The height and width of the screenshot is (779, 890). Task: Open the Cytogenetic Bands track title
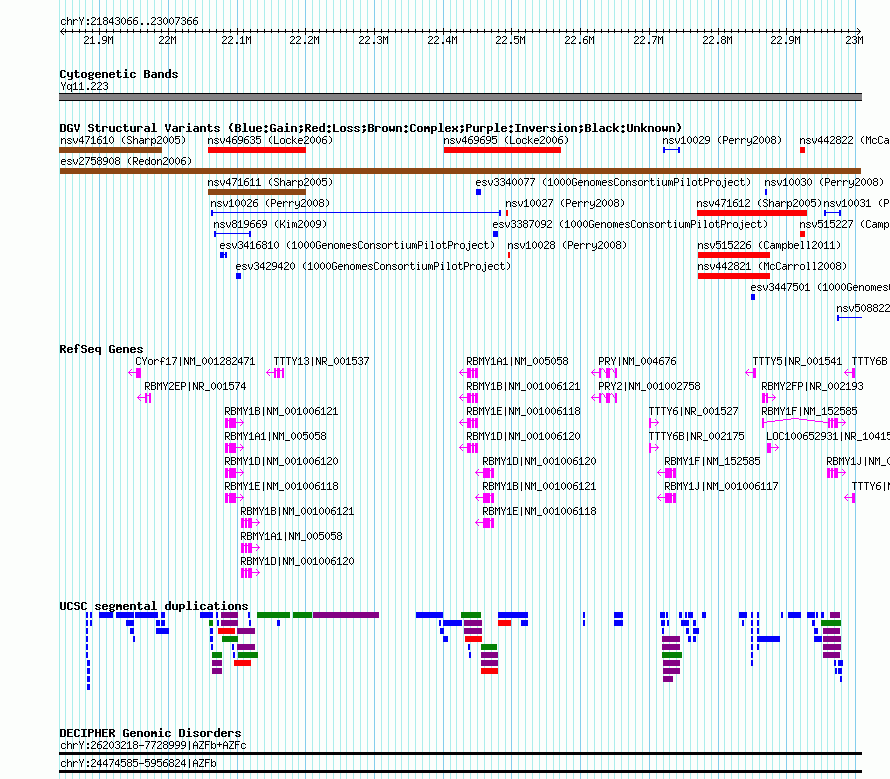tap(119, 74)
